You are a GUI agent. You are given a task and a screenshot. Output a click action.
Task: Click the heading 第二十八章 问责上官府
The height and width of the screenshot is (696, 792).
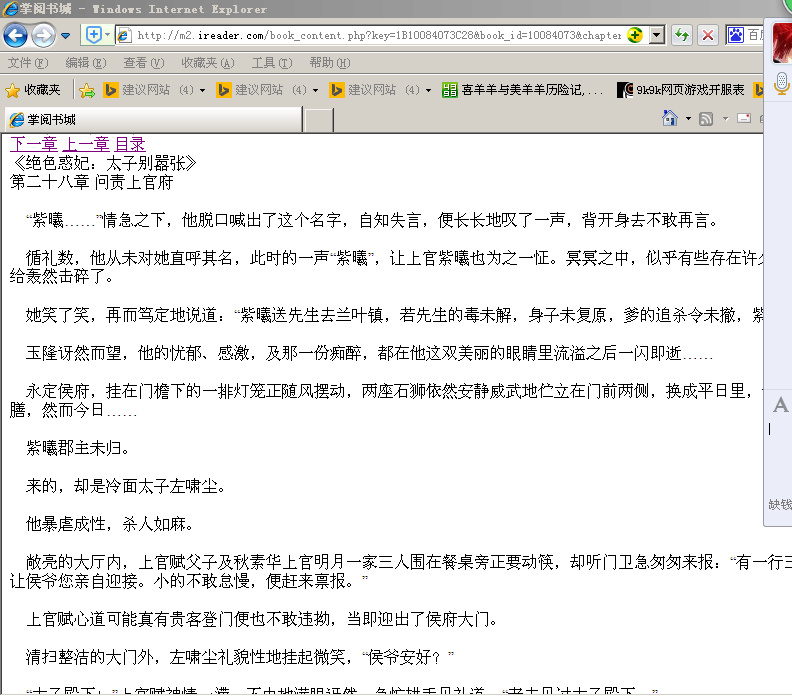(91, 182)
